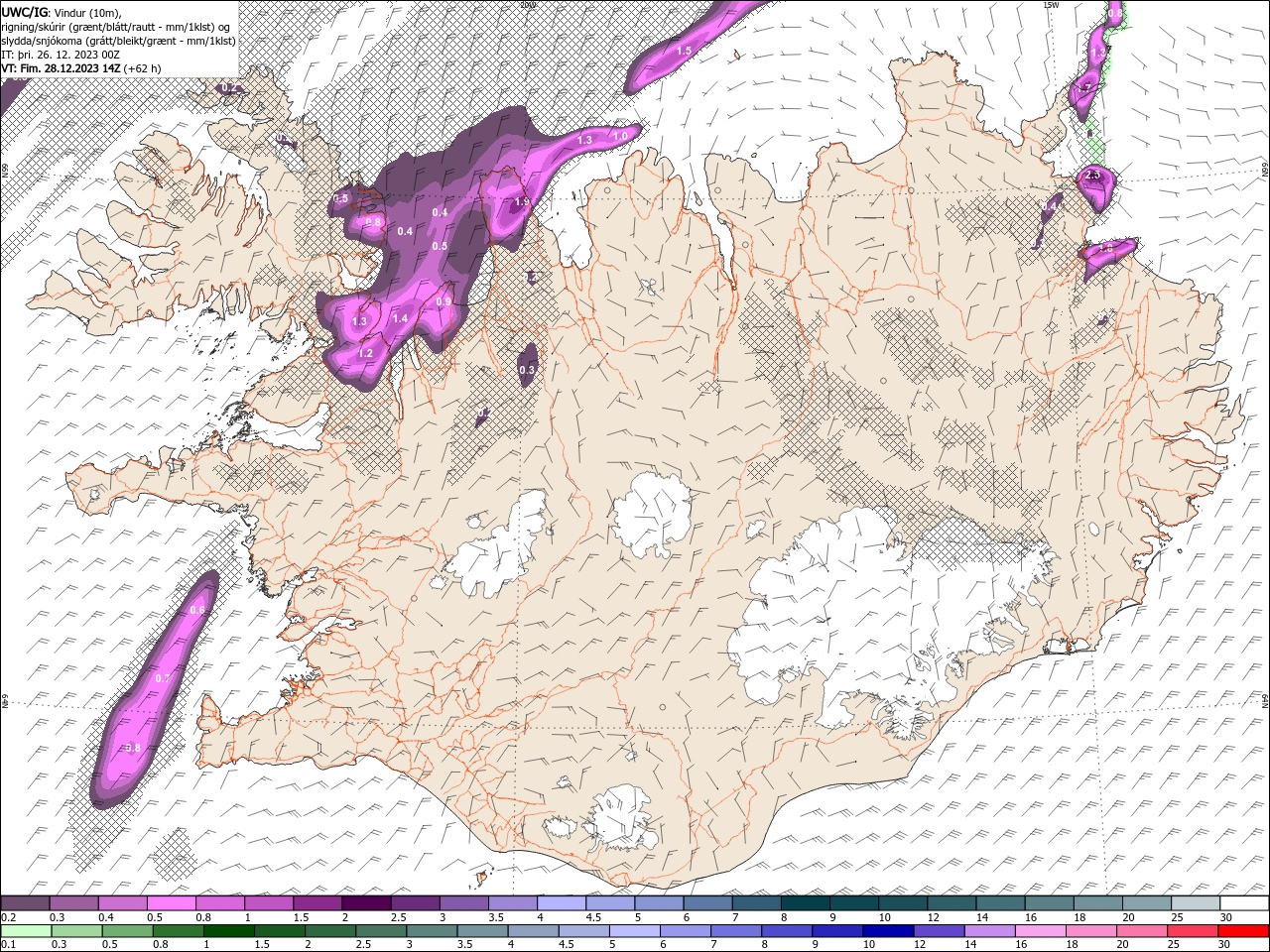Select the pure red 30 rain legend swatch
1270x952 pixels.
(1243, 930)
